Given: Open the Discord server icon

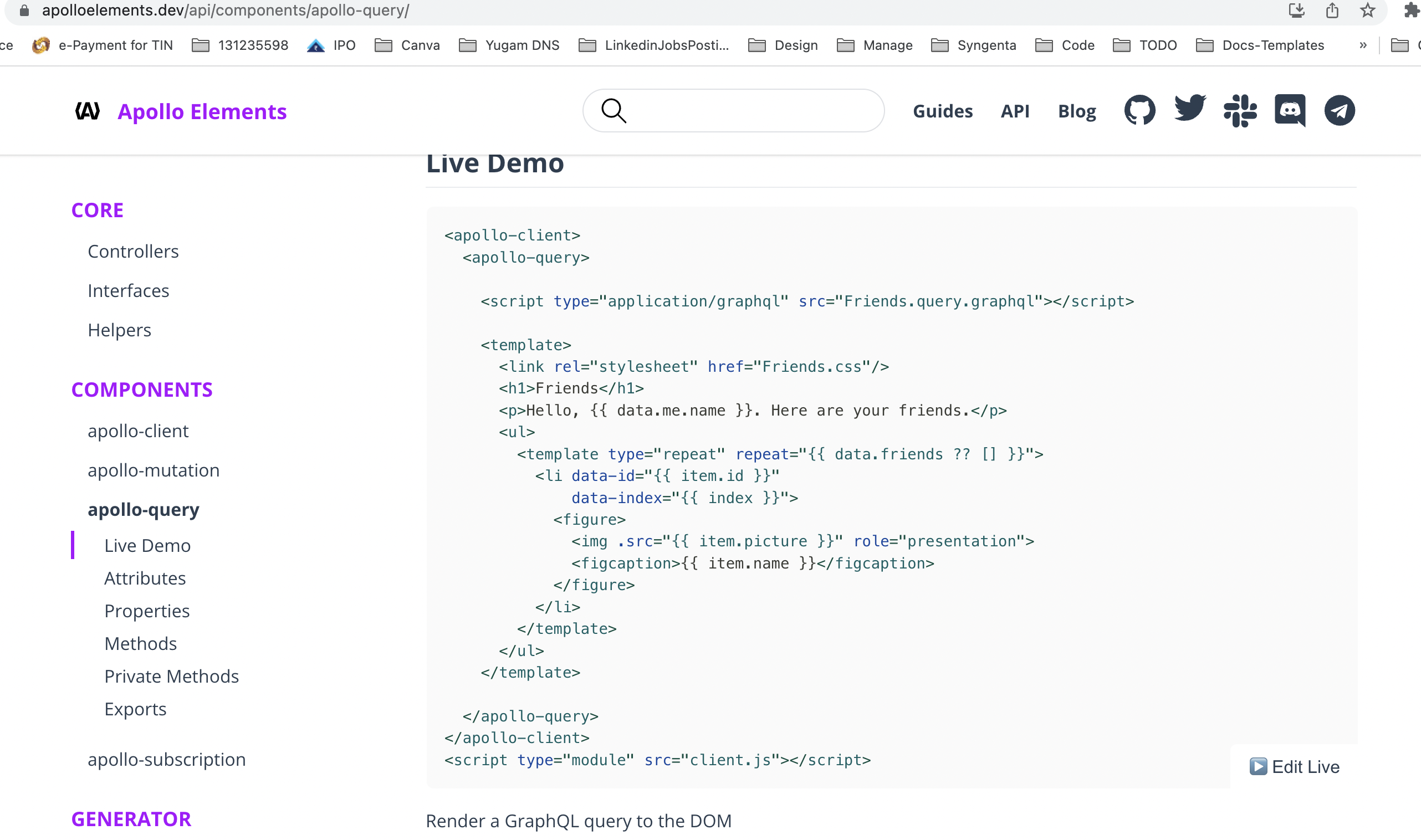Looking at the screenshot, I should pos(1289,110).
